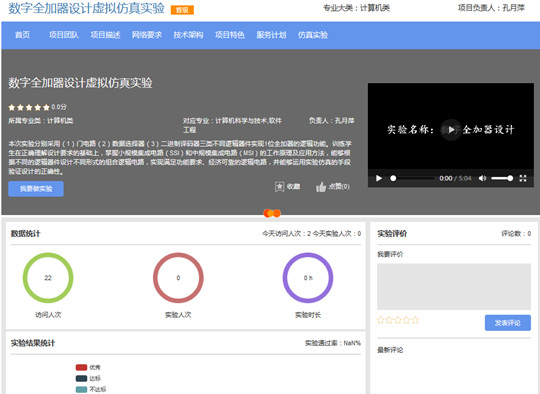This screenshot has width=540, height=394.
Task: Open the 仿真实验 tab
Action: click(x=313, y=35)
